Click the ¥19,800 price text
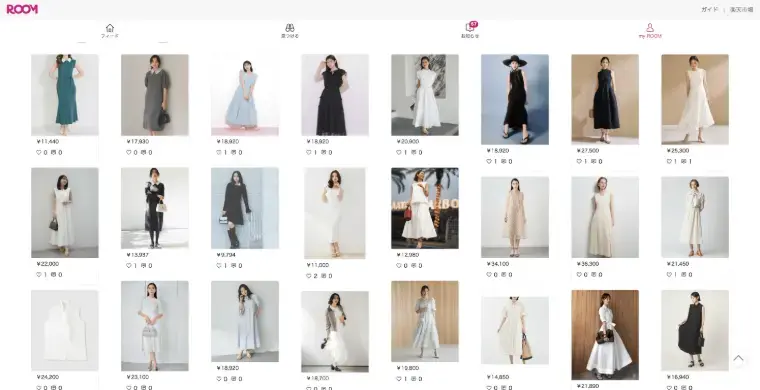The height and width of the screenshot is (390, 760). point(408,368)
